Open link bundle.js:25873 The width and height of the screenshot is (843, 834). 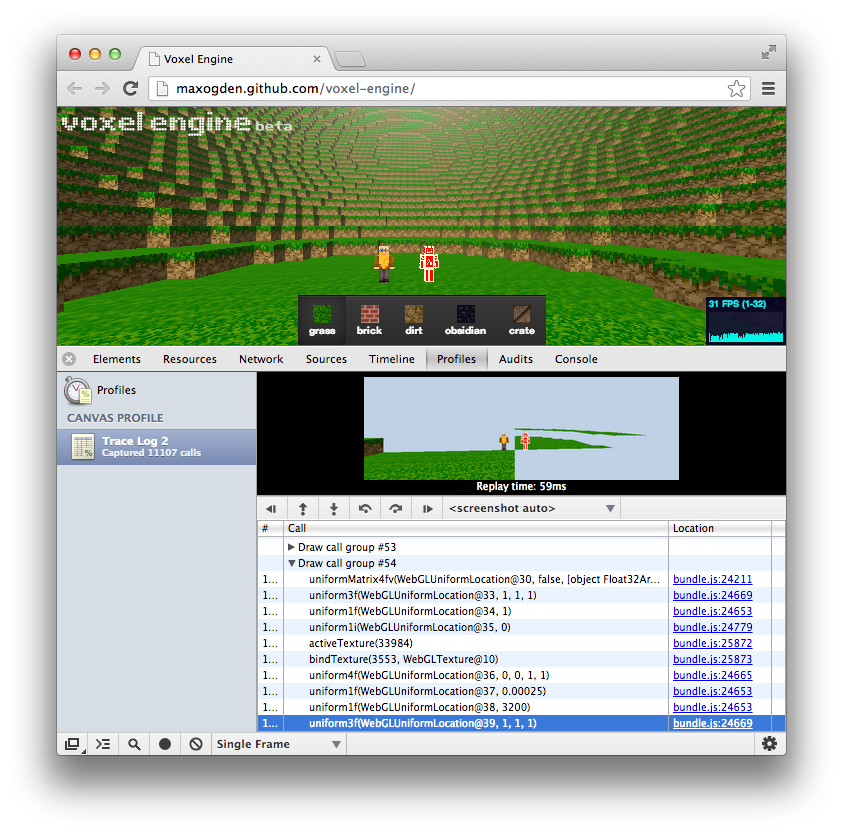(x=712, y=659)
